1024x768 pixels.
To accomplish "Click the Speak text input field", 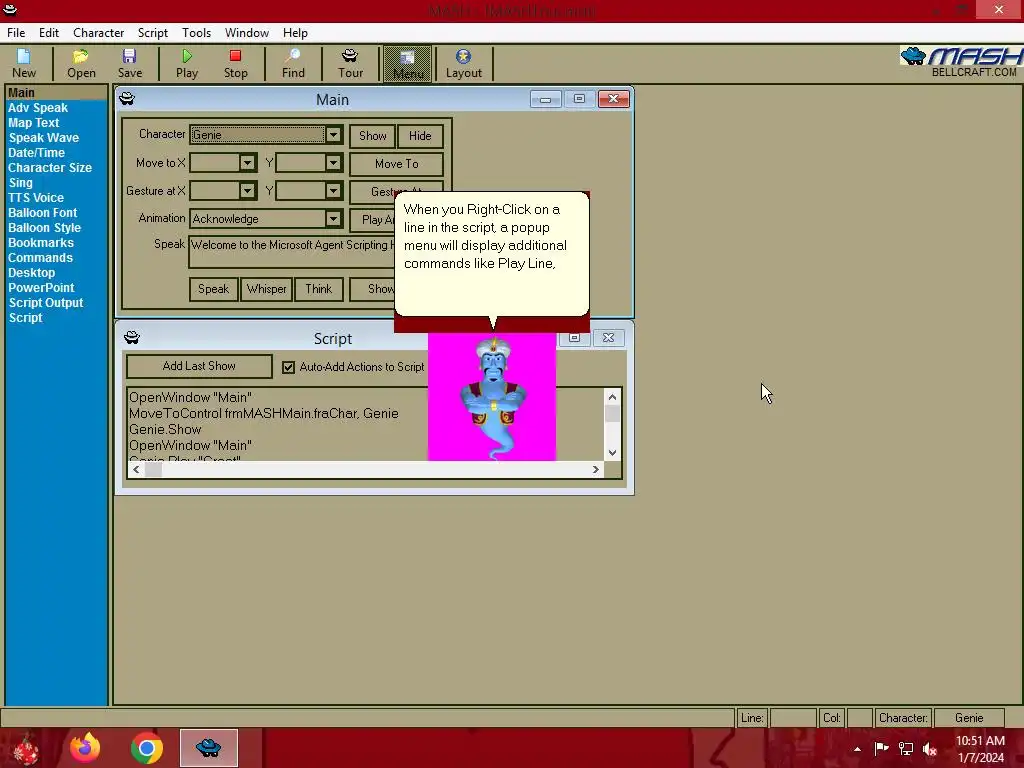I will point(292,251).
